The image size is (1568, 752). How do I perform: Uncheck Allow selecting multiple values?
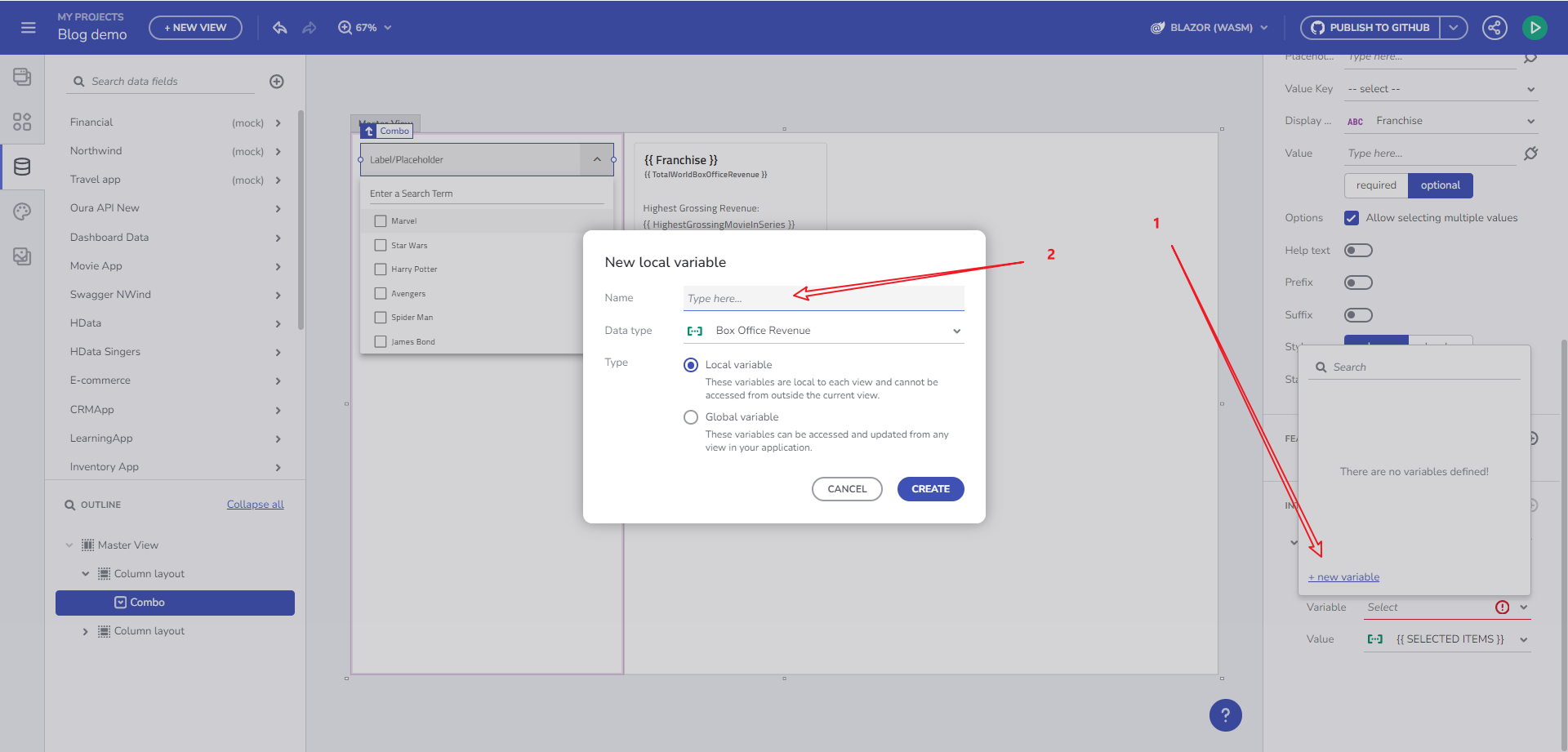1352,218
